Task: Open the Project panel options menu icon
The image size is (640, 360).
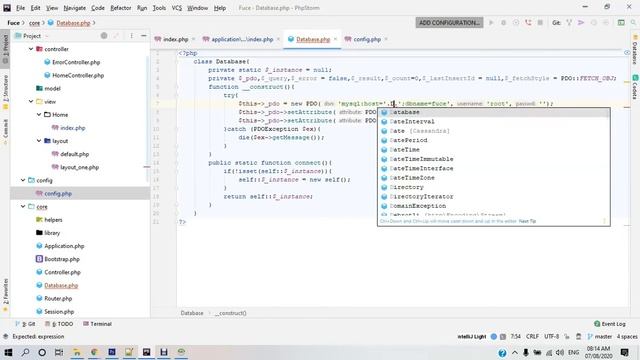Action: (x=131, y=36)
